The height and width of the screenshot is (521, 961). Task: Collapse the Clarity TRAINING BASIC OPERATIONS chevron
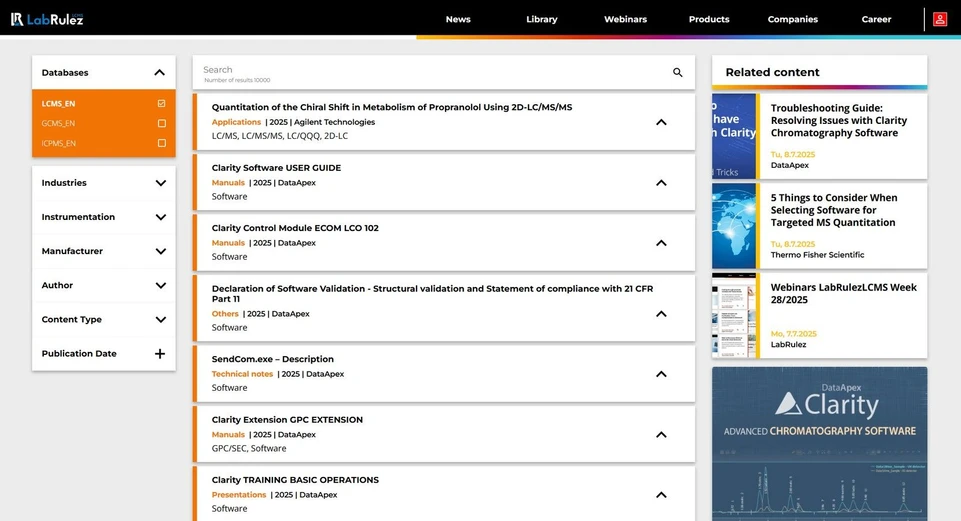pyautogui.click(x=661, y=495)
